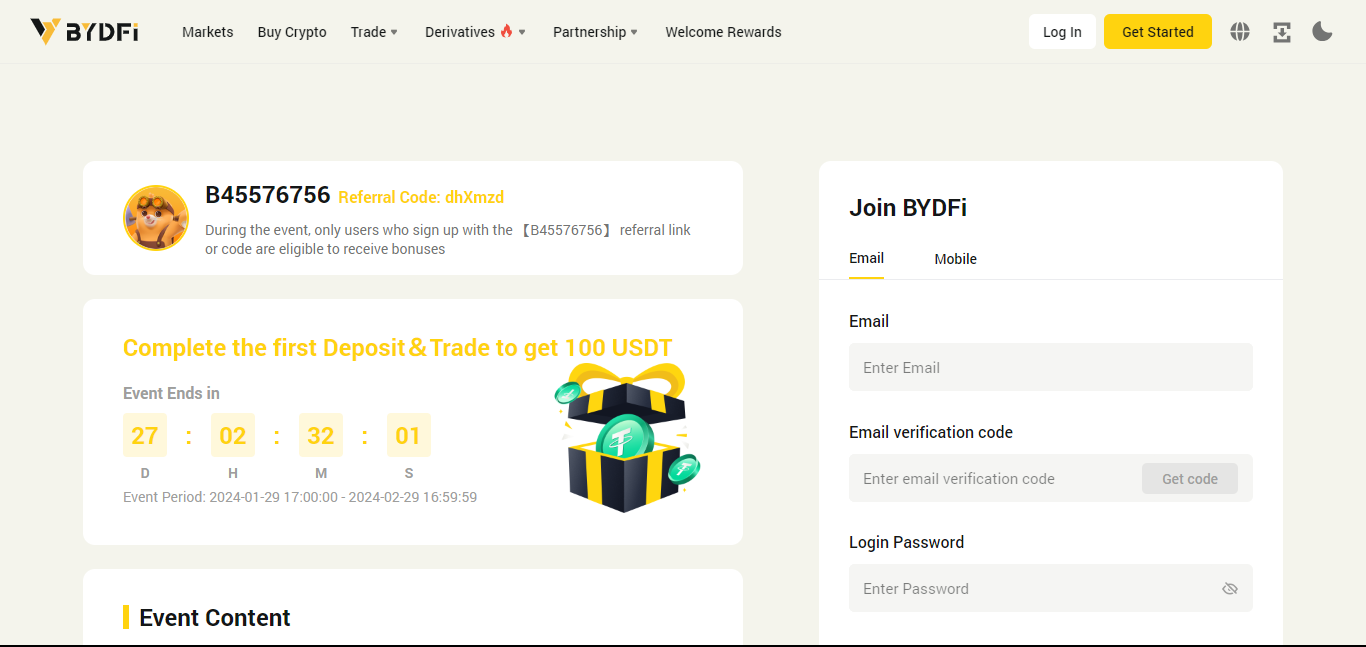Click the Event Ends in label

[x=171, y=393]
